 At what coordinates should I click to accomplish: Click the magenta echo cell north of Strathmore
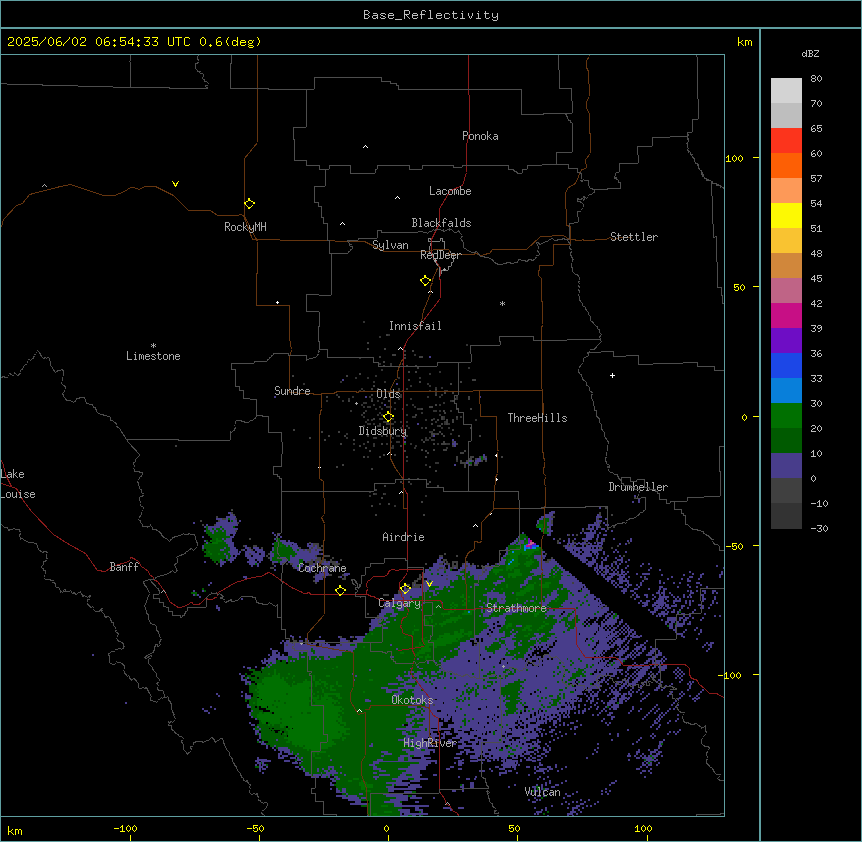tap(531, 544)
